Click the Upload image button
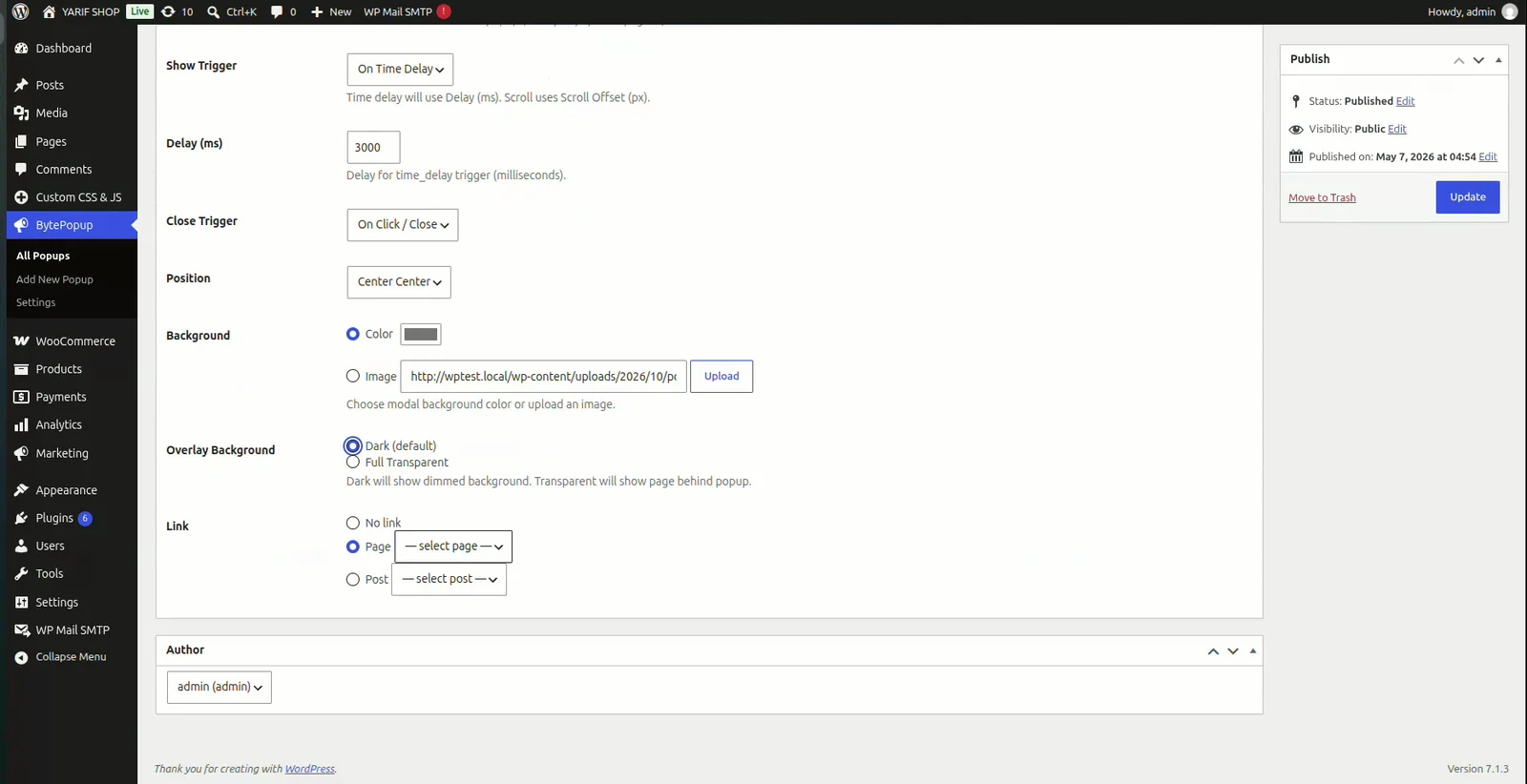 click(722, 376)
